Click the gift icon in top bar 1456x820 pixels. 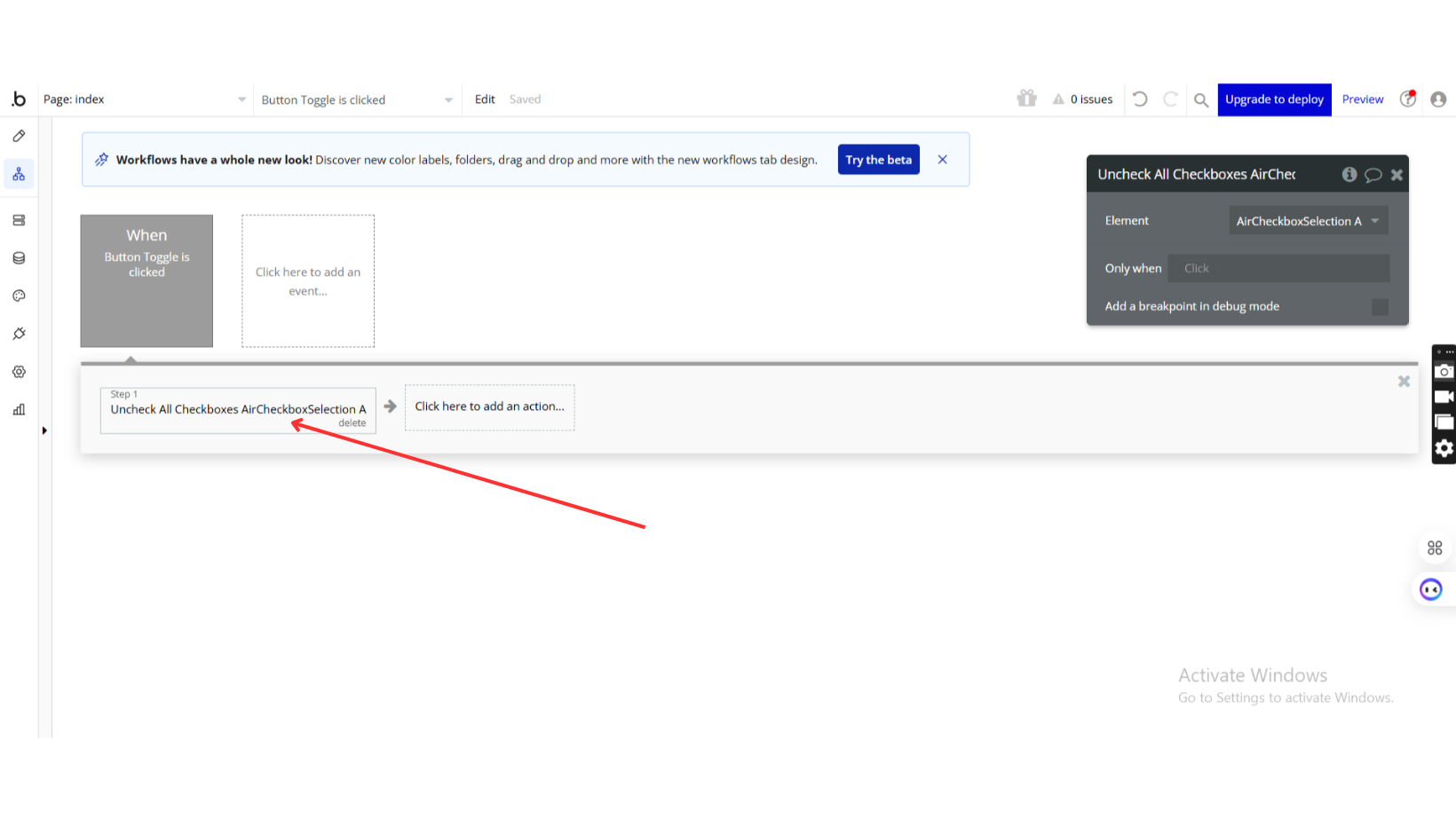(1027, 99)
